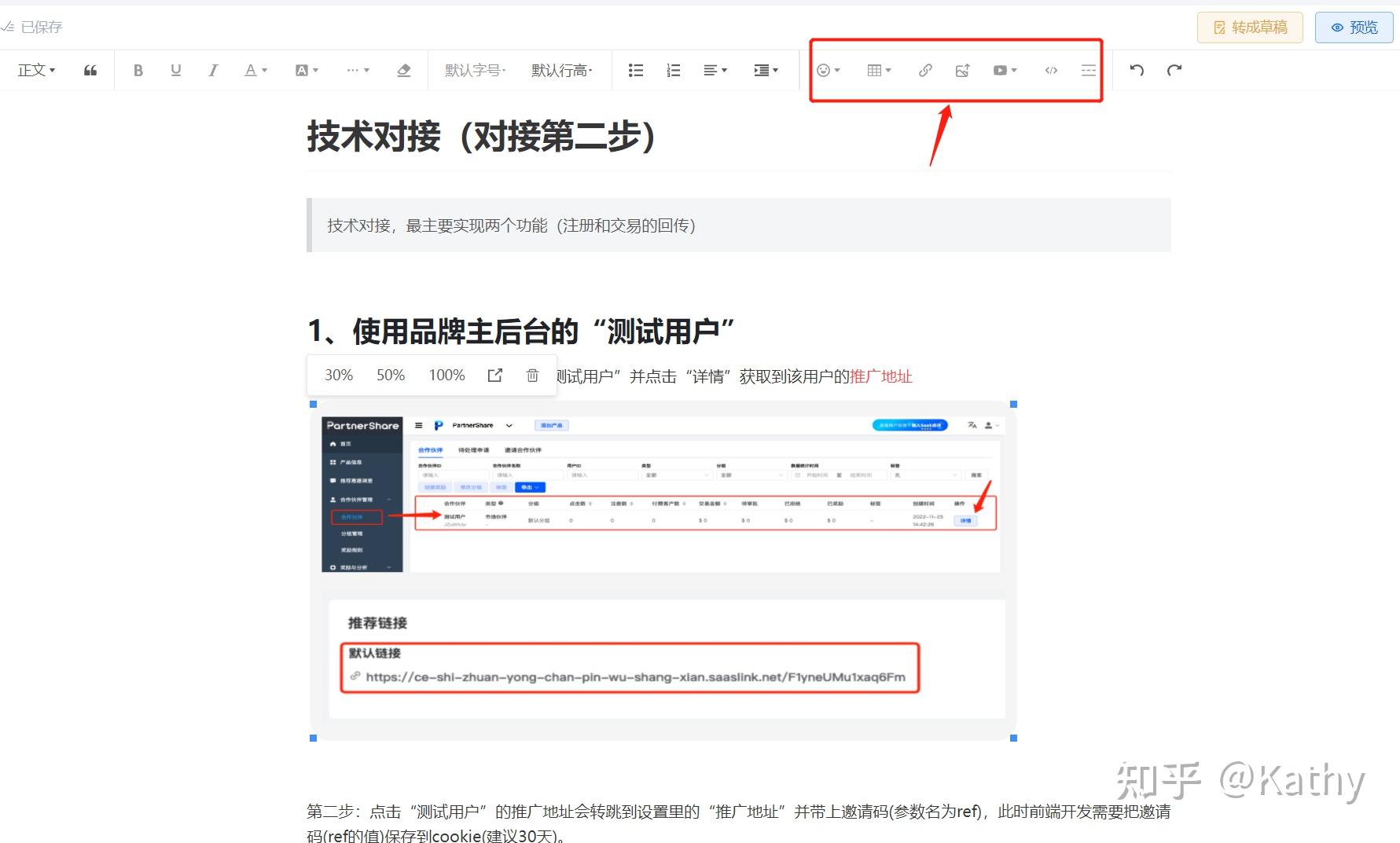Select the embedded PartnerShare screenshot image
The height and width of the screenshot is (843, 1400).
tap(663, 571)
